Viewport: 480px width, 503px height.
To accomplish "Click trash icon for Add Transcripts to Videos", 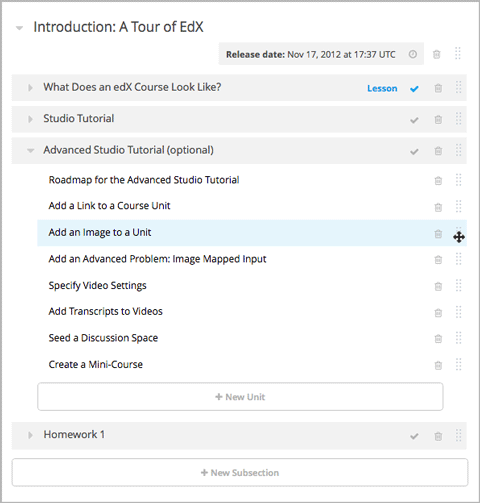I will click(x=438, y=313).
